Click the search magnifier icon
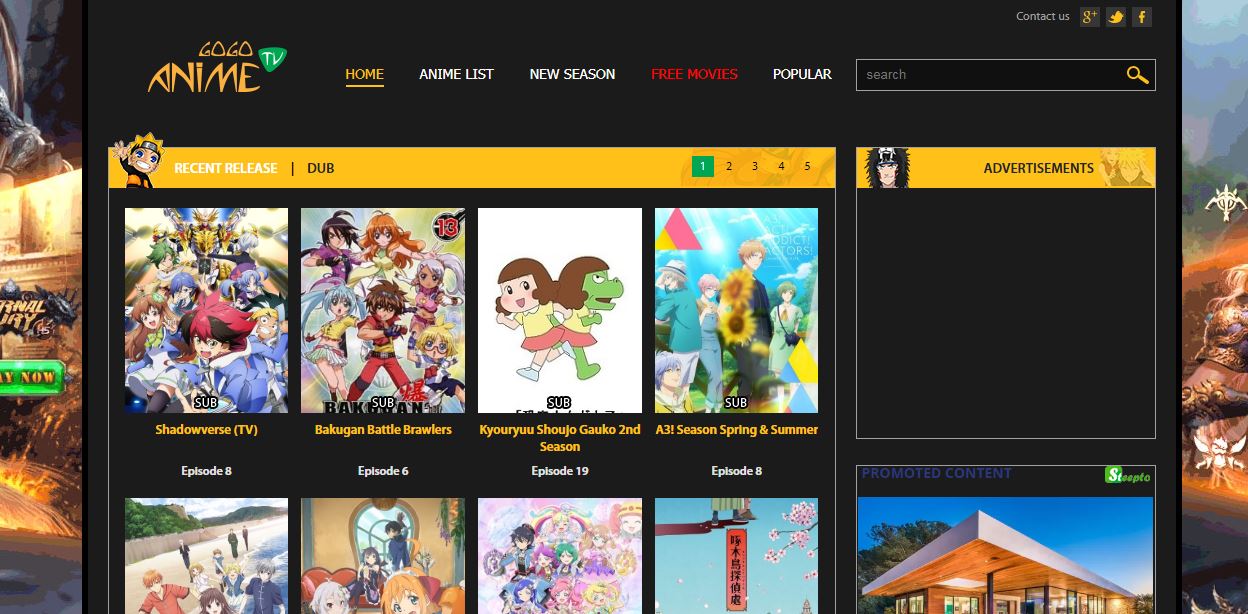Viewport: 1248px width, 614px height. pos(1137,74)
